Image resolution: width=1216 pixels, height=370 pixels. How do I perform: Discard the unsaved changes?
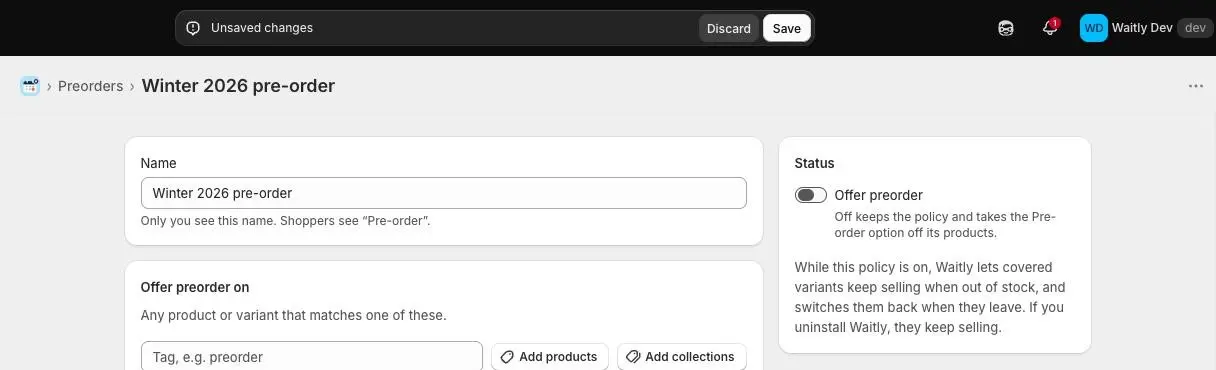[x=729, y=28]
